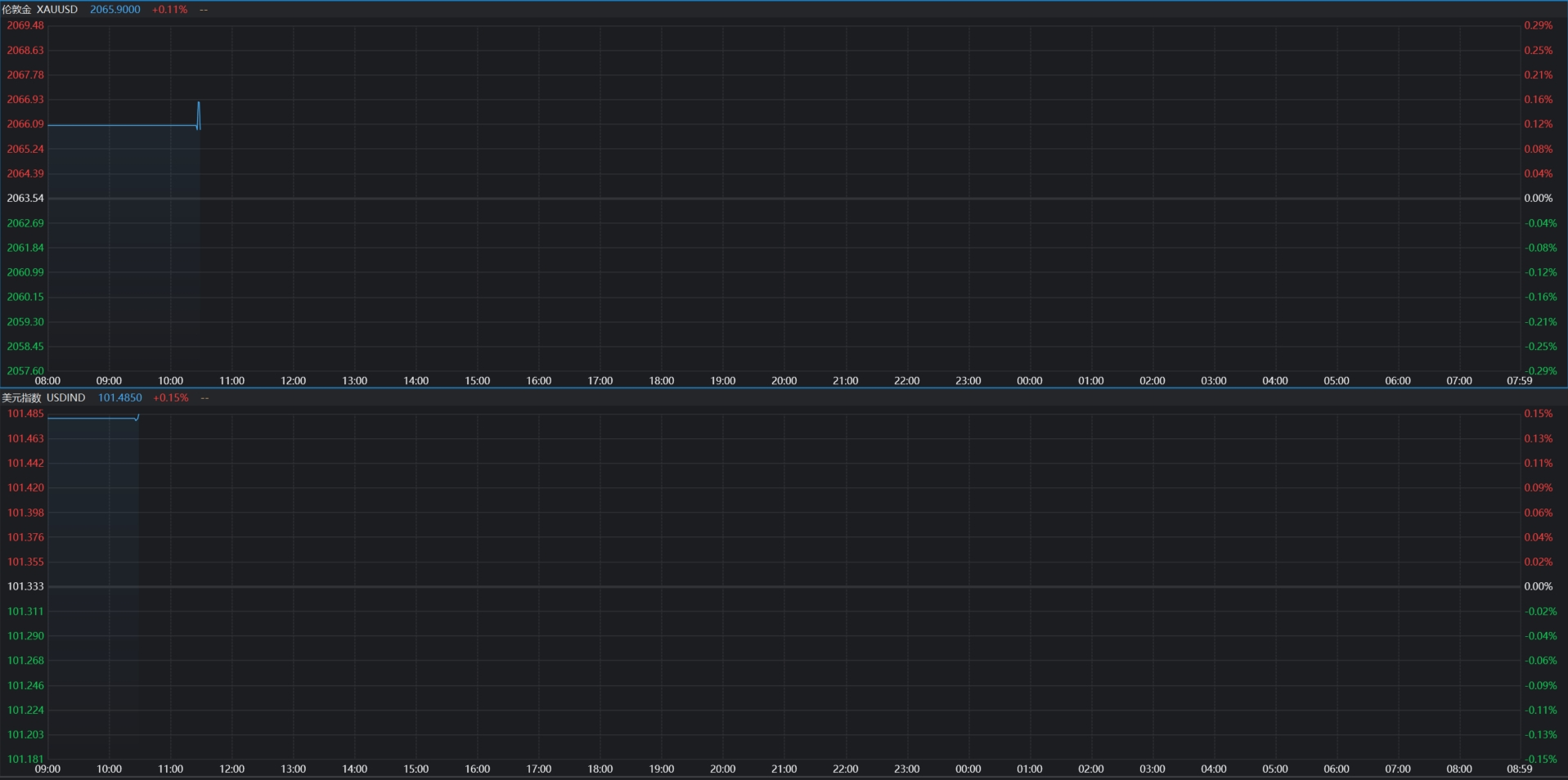Select the 2057.60 bottom price label
This screenshot has height=780, width=1568.
click(25, 370)
